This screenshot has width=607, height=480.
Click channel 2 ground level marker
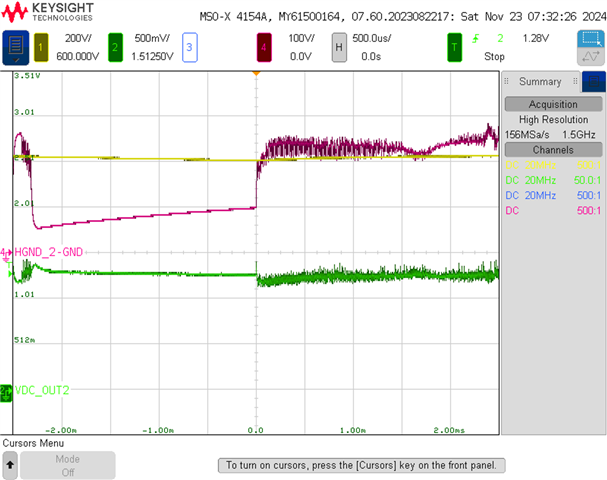(6, 393)
